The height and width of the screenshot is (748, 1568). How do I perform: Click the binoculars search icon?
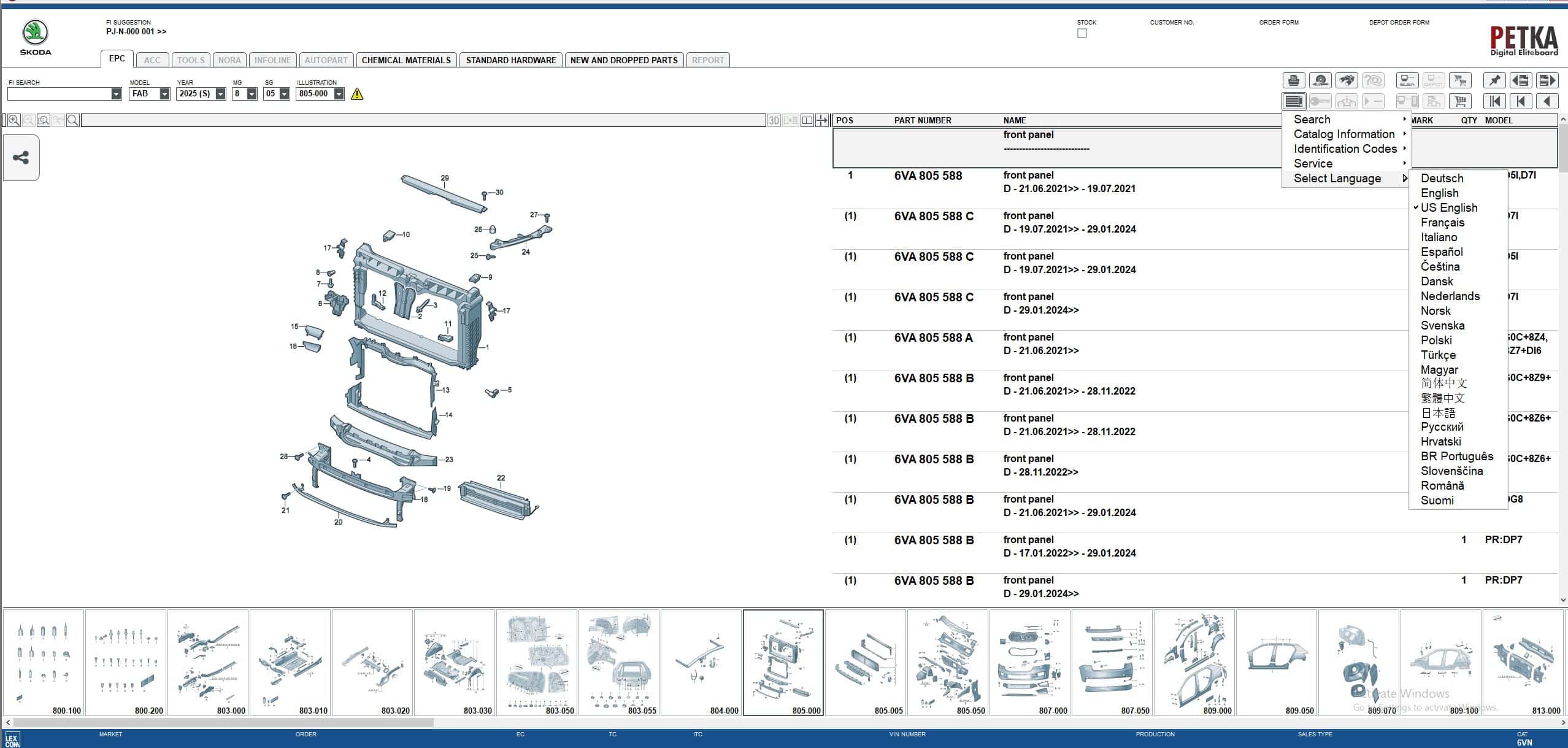click(1347, 80)
